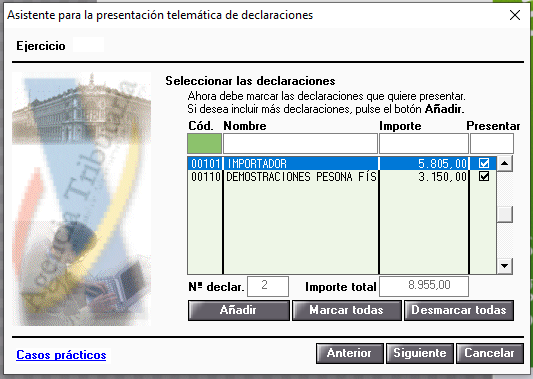
Task: Open the Casos prácticos link
Action: click(x=61, y=355)
